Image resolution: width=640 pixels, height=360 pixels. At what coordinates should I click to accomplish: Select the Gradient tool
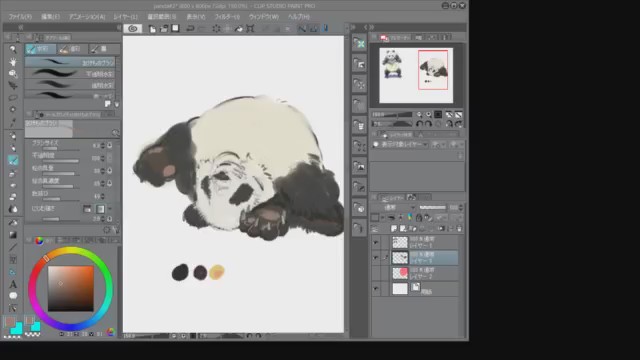[x=13, y=235]
